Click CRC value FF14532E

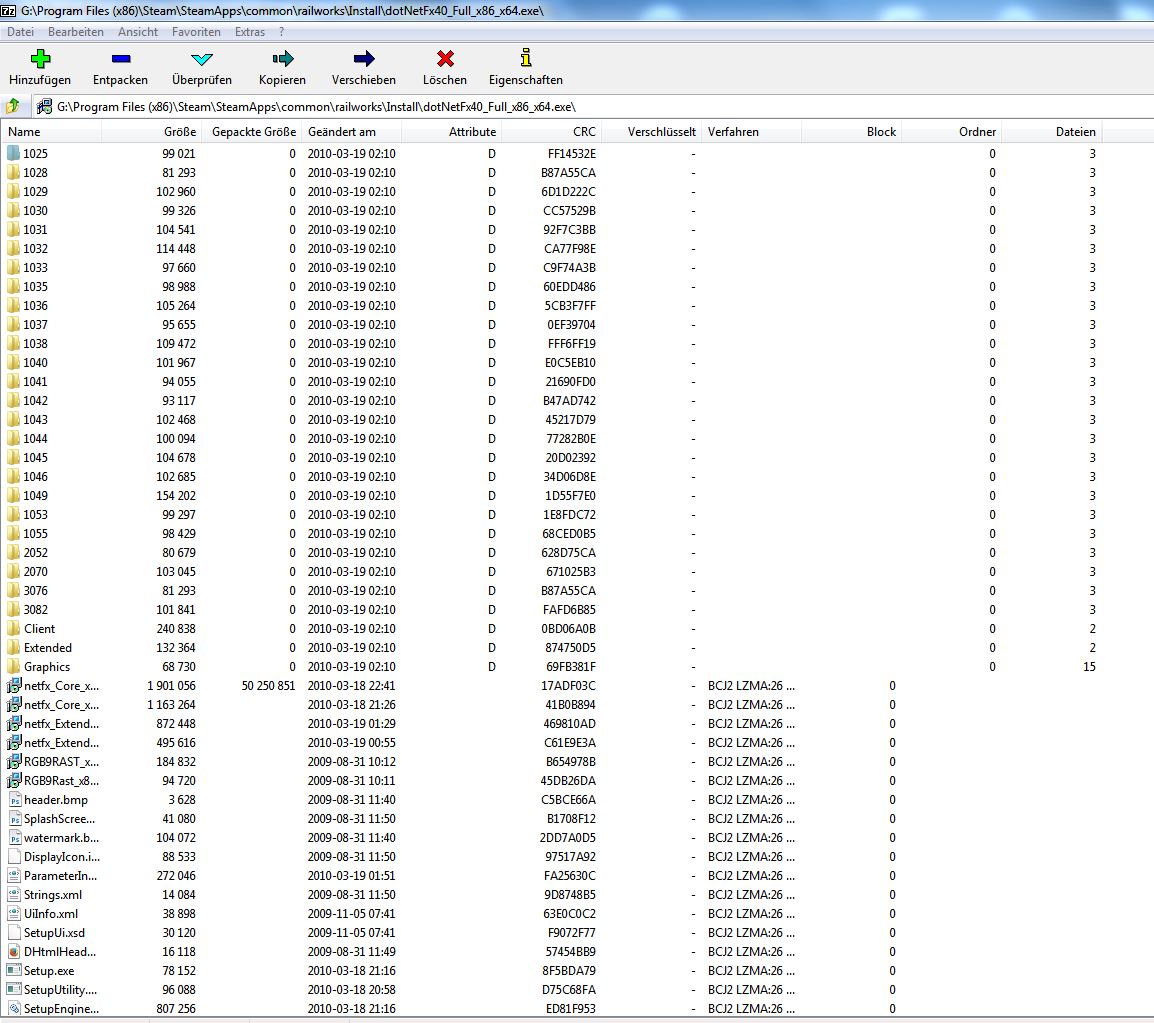point(572,154)
